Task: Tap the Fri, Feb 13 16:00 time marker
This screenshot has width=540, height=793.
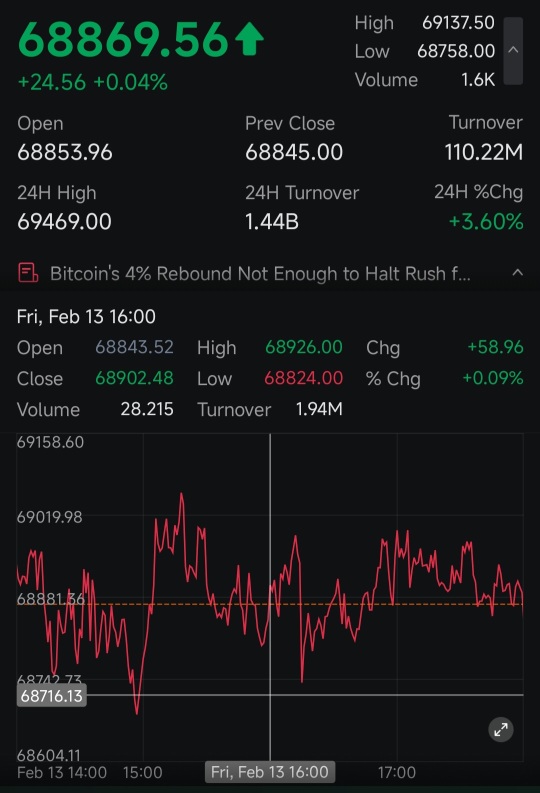Action: coord(269,772)
